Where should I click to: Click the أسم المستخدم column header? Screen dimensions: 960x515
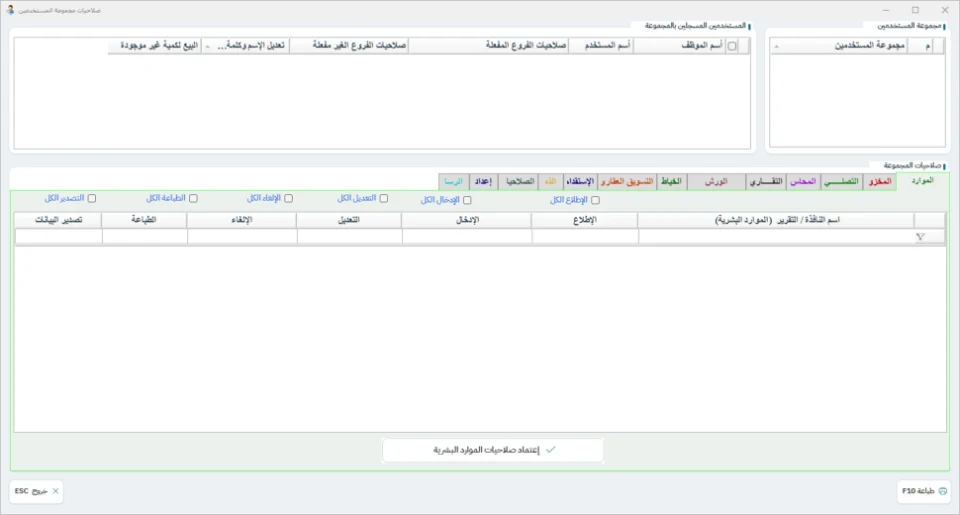click(x=601, y=46)
